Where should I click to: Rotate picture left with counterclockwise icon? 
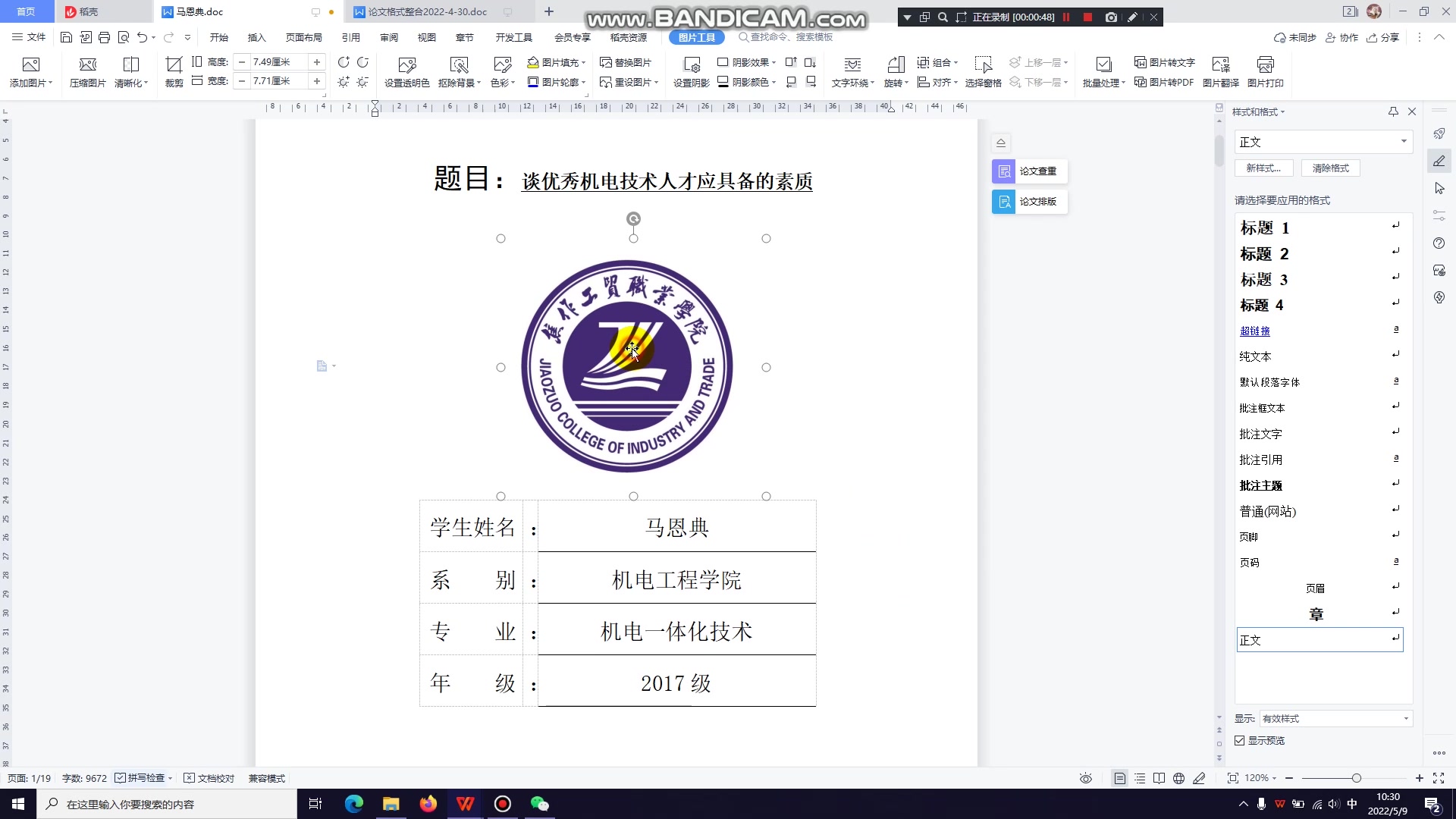[344, 62]
